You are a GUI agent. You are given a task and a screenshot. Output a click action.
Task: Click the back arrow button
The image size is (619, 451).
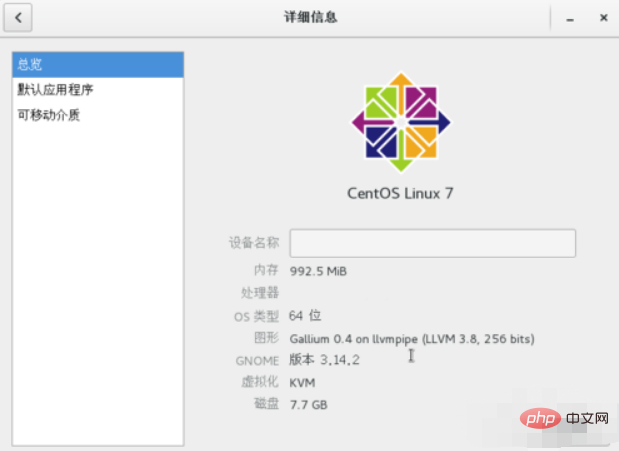point(19,18)
